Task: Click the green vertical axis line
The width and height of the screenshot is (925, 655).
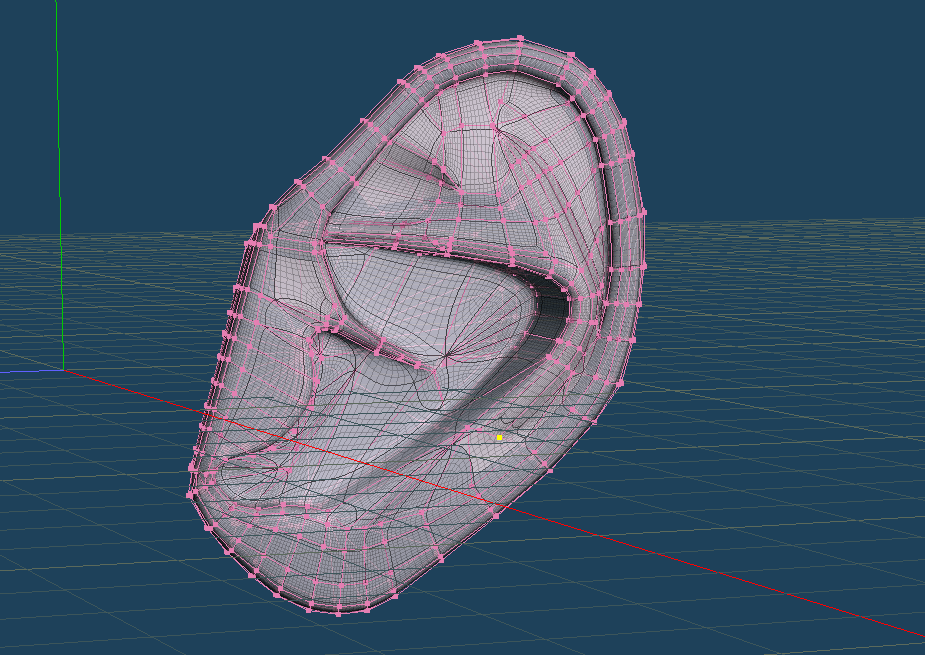Action: tap(58, 150)
